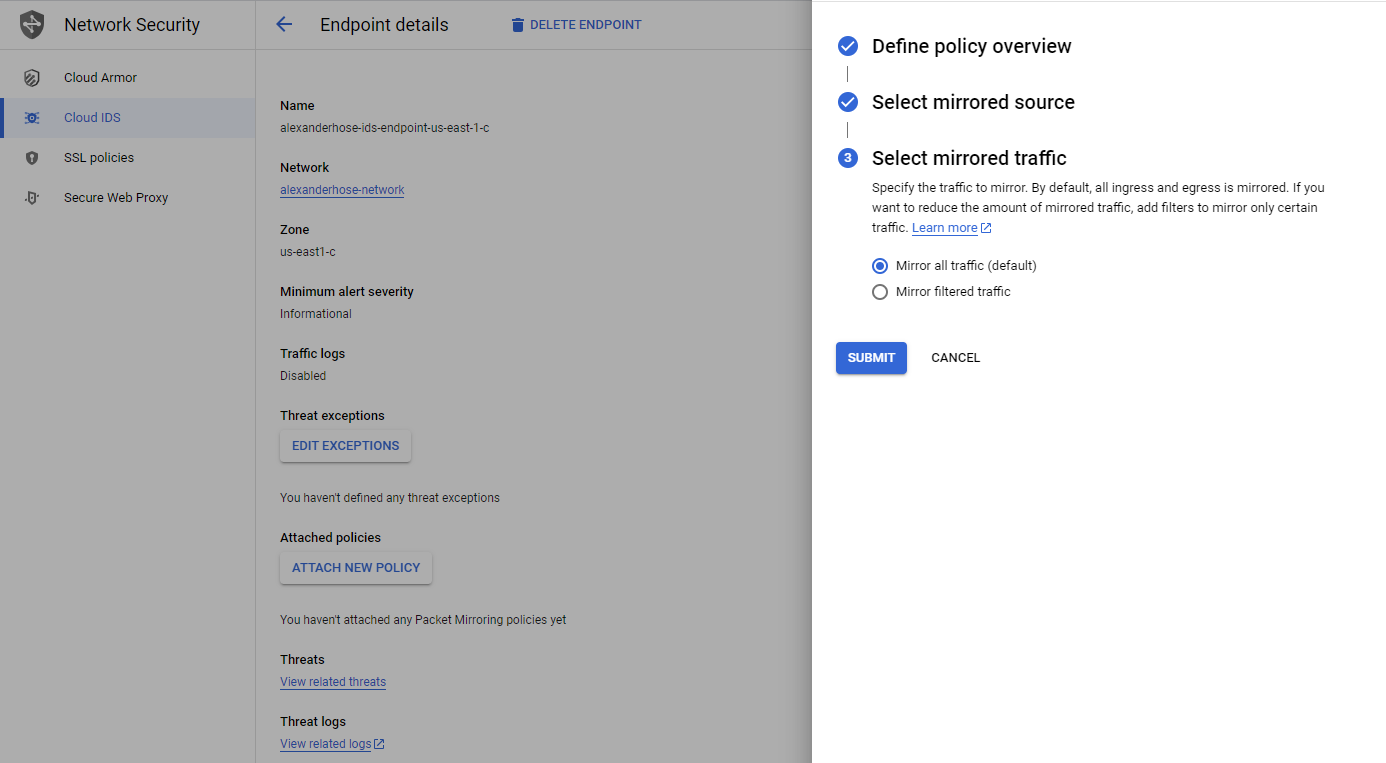Screen dimensions: 1386x763
Task: Click DELETE ENDPOINT button
Action: (x=576, y=25)
